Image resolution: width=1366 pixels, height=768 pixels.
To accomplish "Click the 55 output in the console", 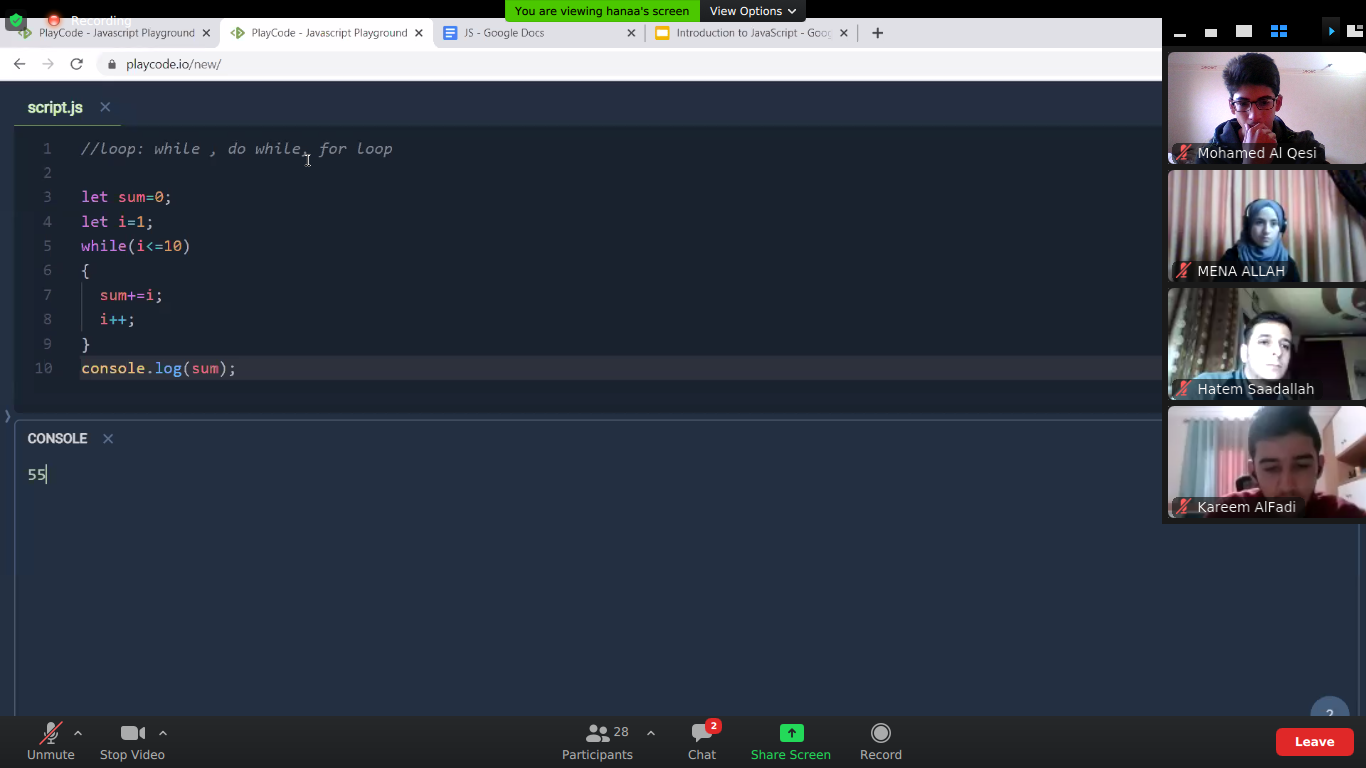I will (37, 475).
